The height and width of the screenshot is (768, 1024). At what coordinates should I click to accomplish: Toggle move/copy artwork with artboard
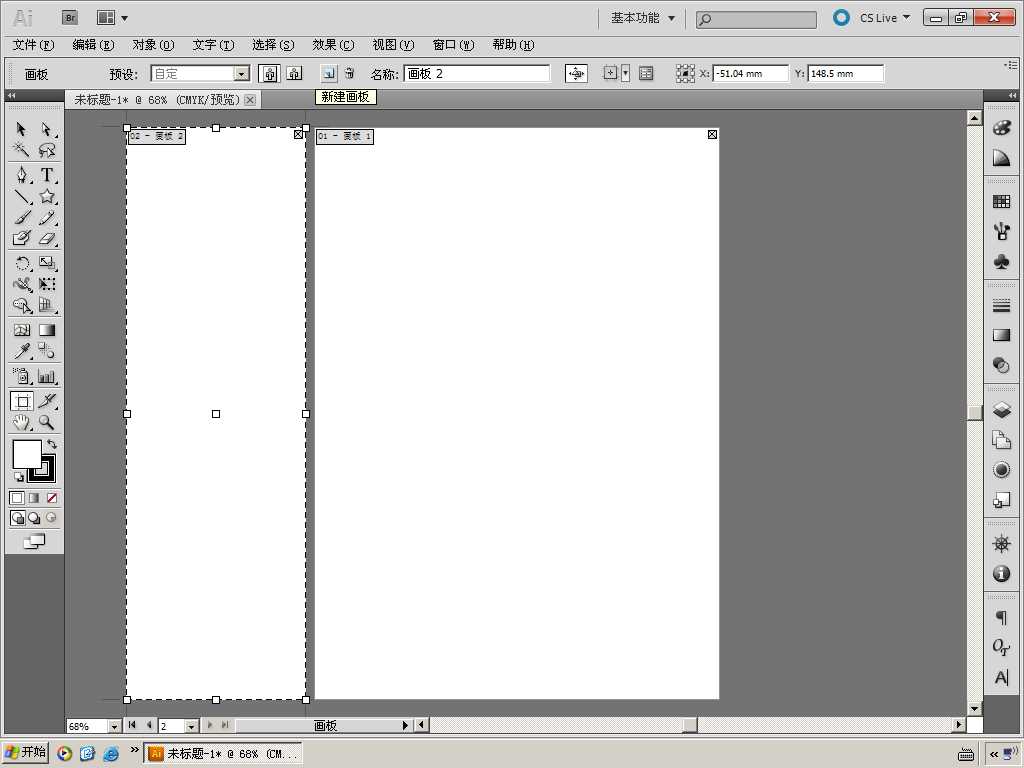576,74
